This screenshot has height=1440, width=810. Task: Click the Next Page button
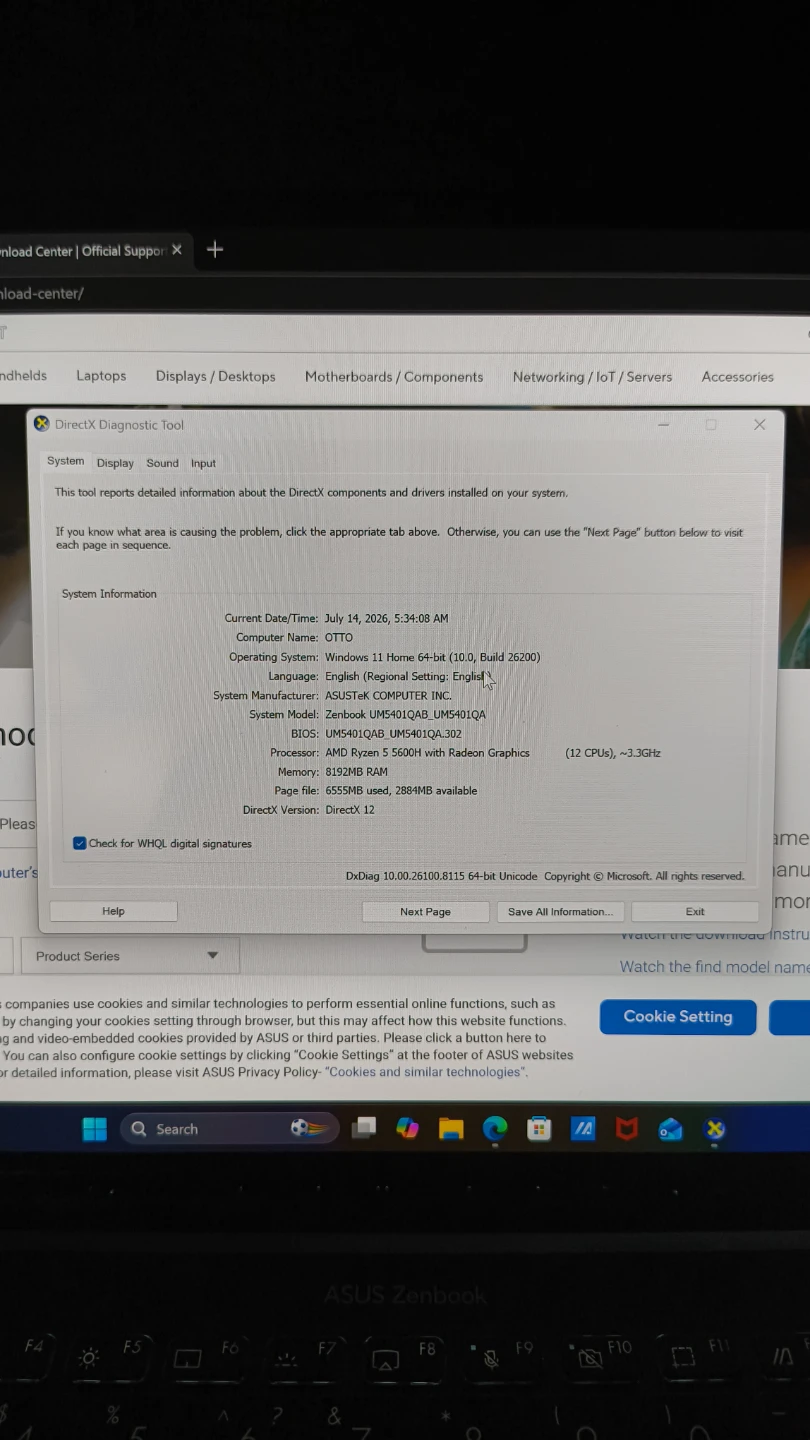pyautogui.click(x=425, y=911)
